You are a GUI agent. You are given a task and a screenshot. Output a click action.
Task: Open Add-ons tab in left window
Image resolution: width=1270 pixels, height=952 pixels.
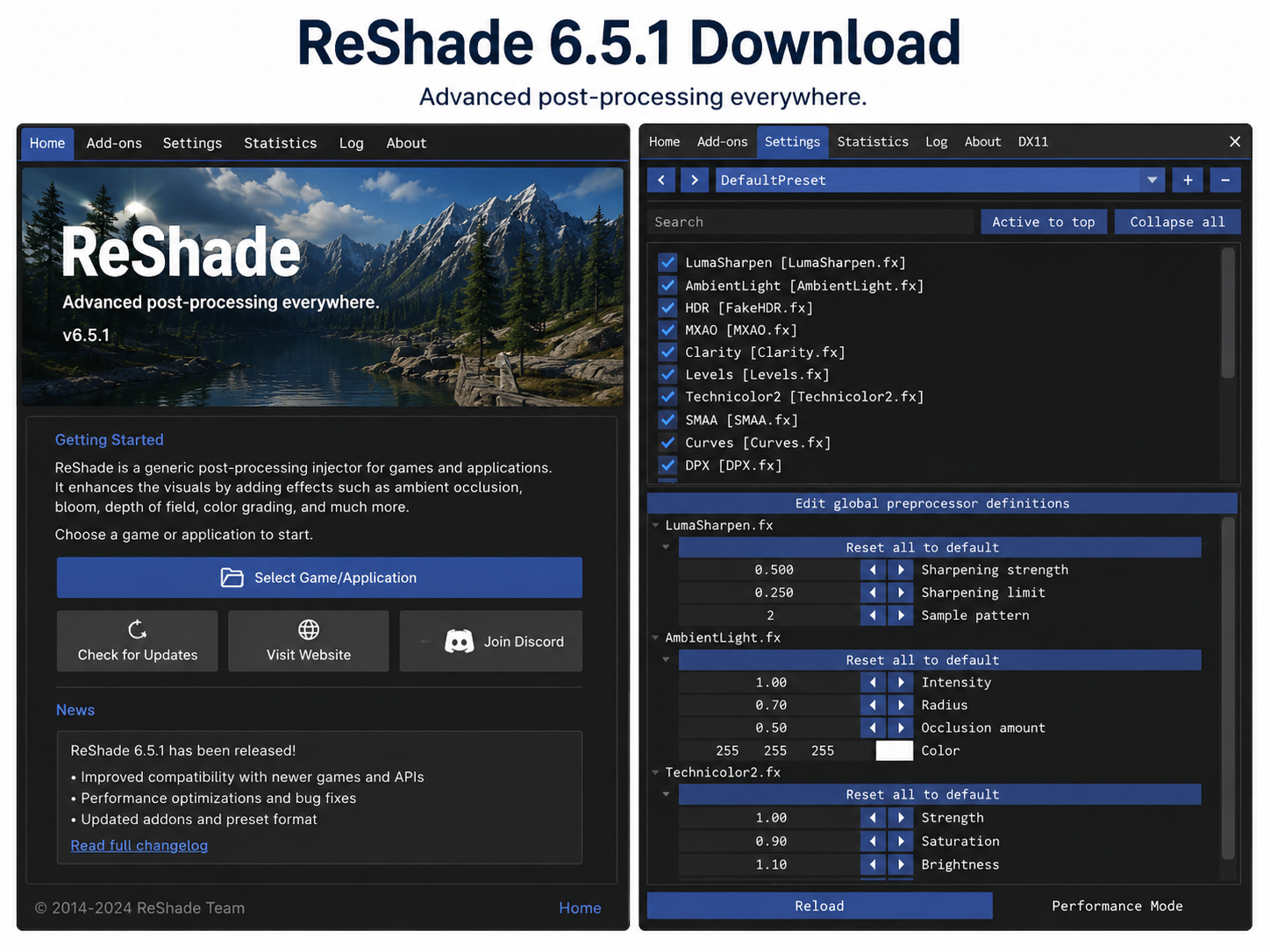point(114,143)
